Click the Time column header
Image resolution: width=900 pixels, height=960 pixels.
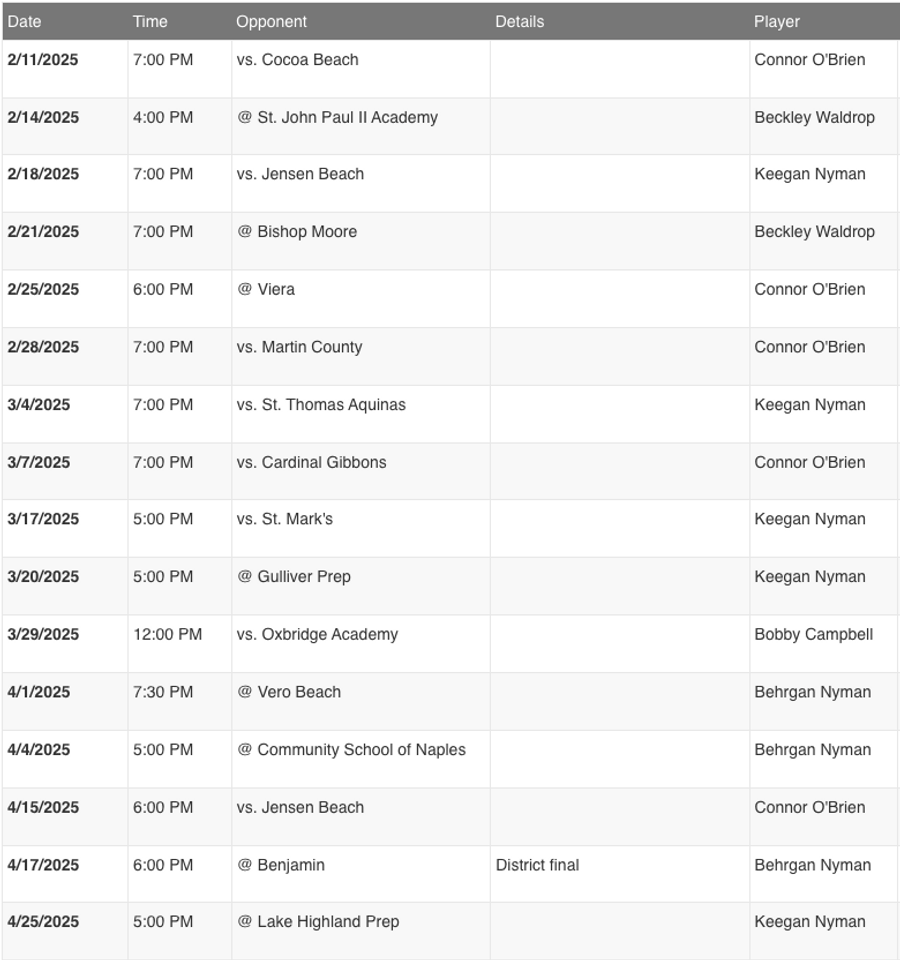click(150, 21)
